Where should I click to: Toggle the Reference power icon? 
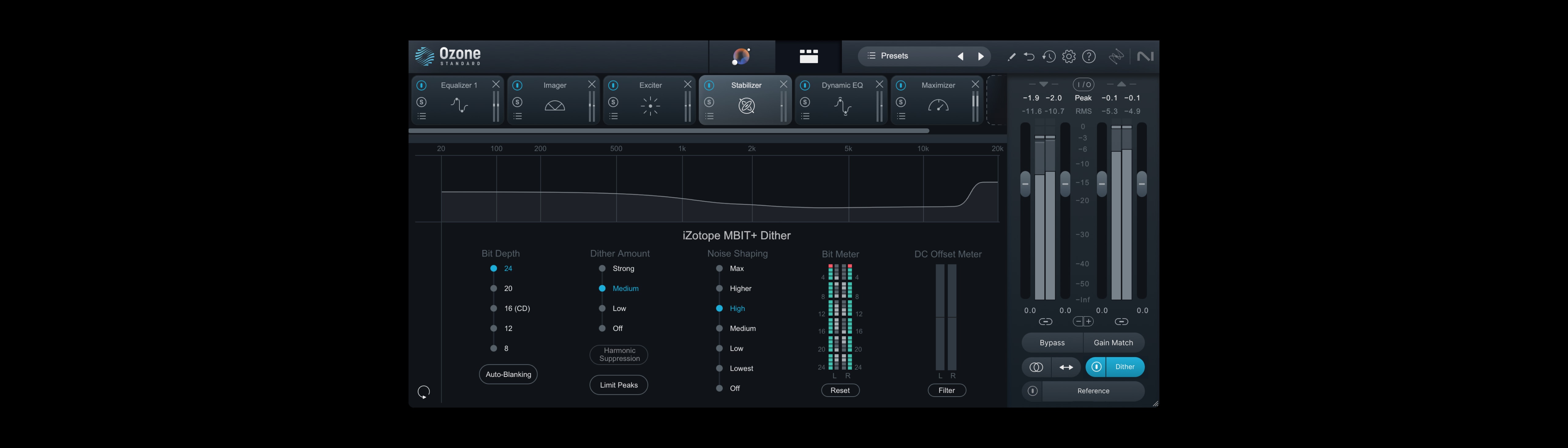[x=1032, y=391]
